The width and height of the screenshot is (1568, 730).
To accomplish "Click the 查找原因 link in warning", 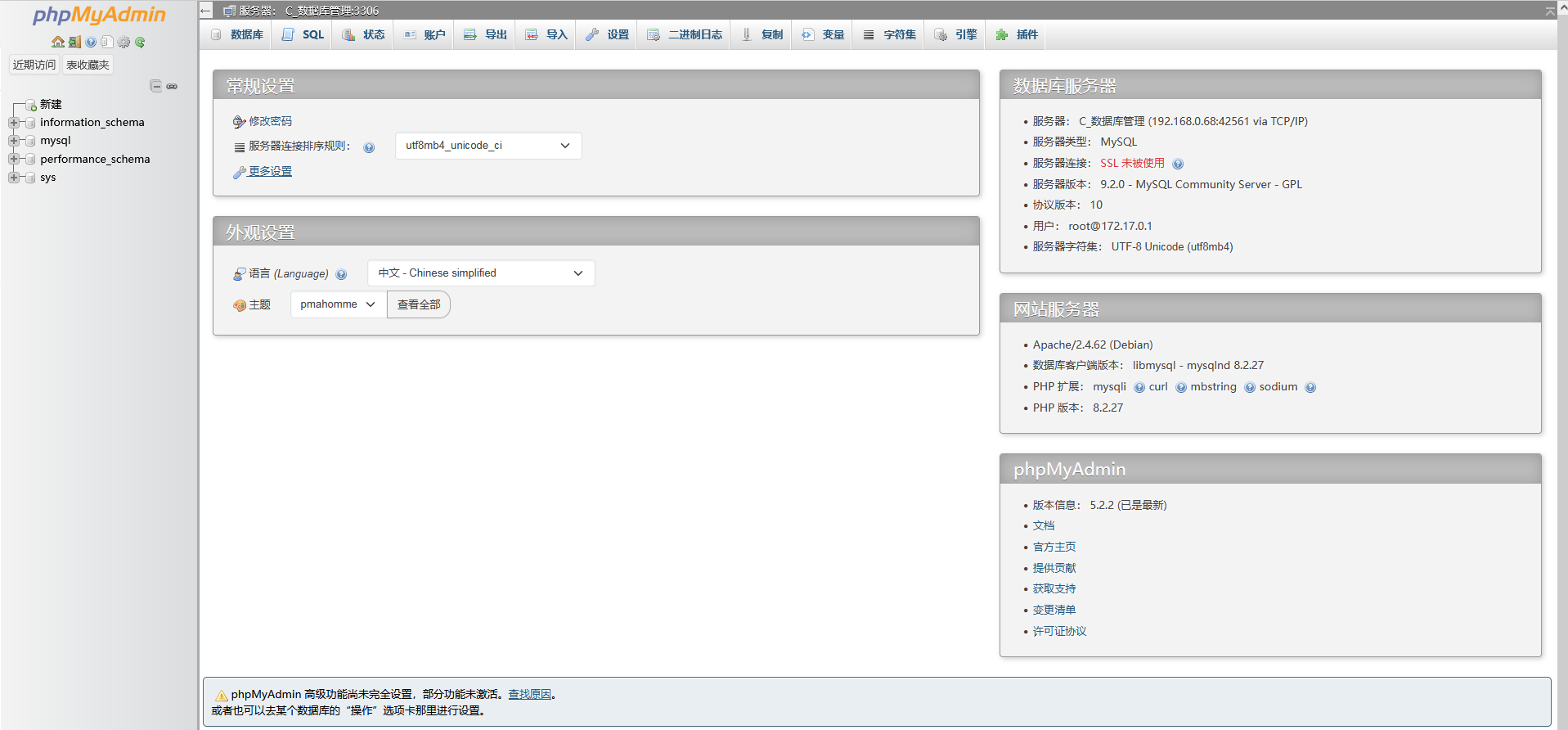I will click(x=529, y=694).
